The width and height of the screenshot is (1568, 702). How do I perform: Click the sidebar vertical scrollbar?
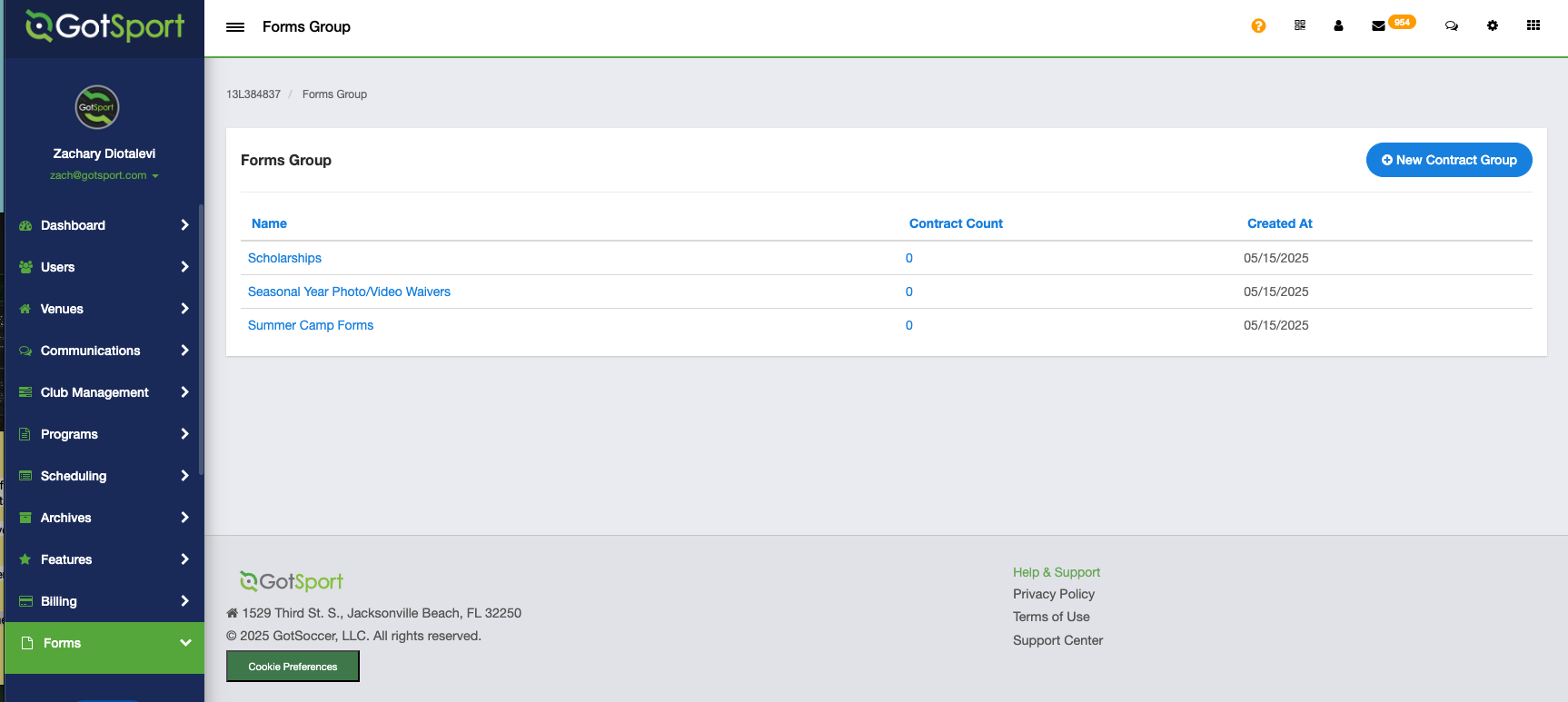point(201,341)
